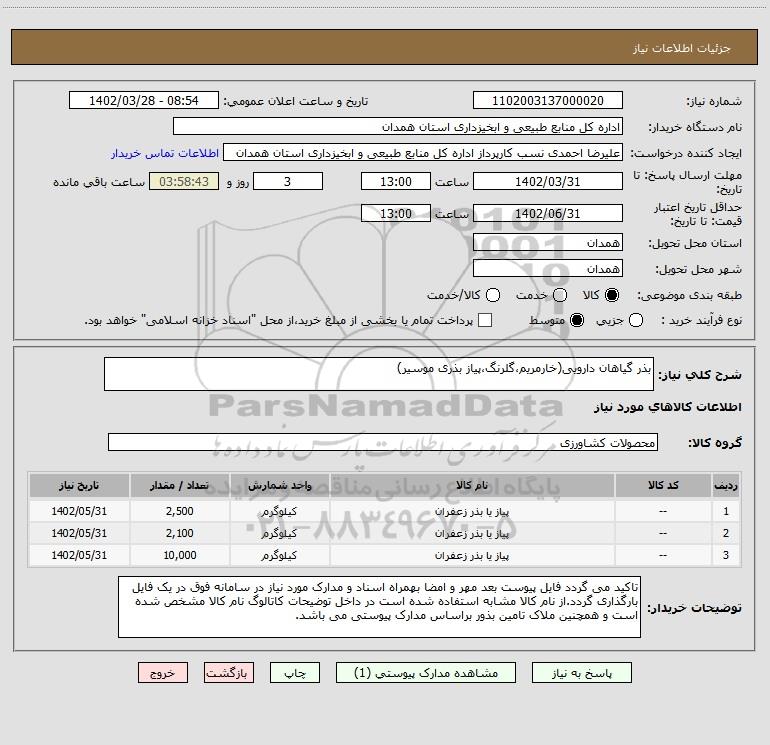Viewport: 770px width, 745px height.
Task: Click the buyer organization name field
Action: (x=398, y=127)
